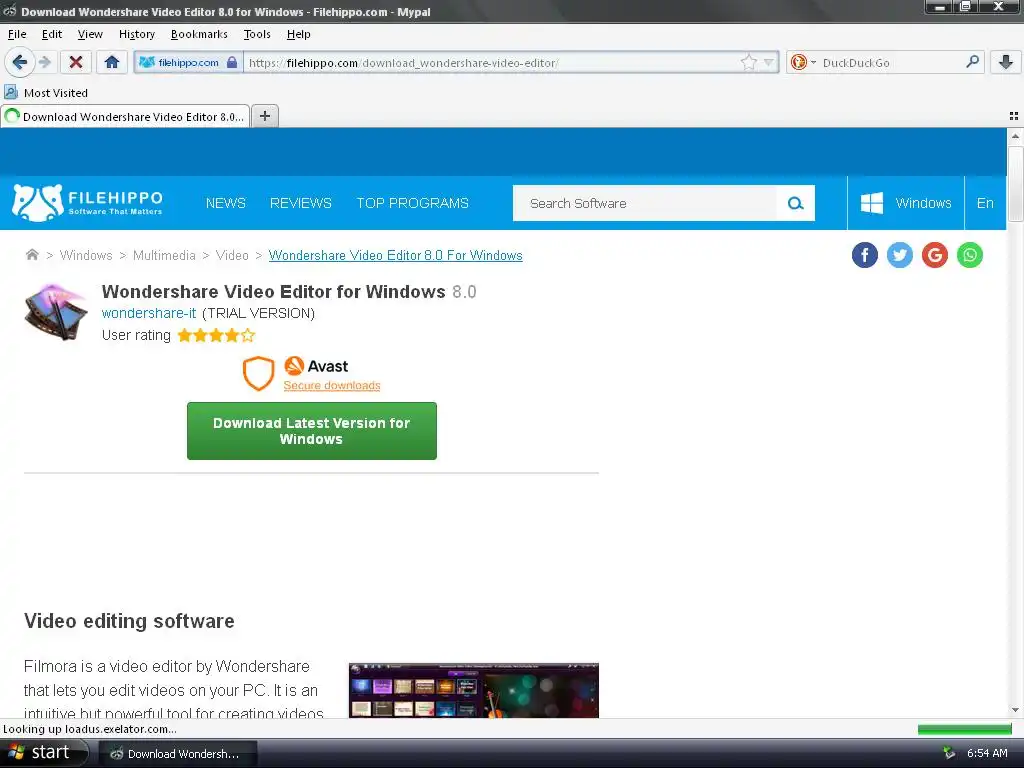Open the History menu
Image resolution: width=1024 pixels, height=768 pixels.
[136, 34]
